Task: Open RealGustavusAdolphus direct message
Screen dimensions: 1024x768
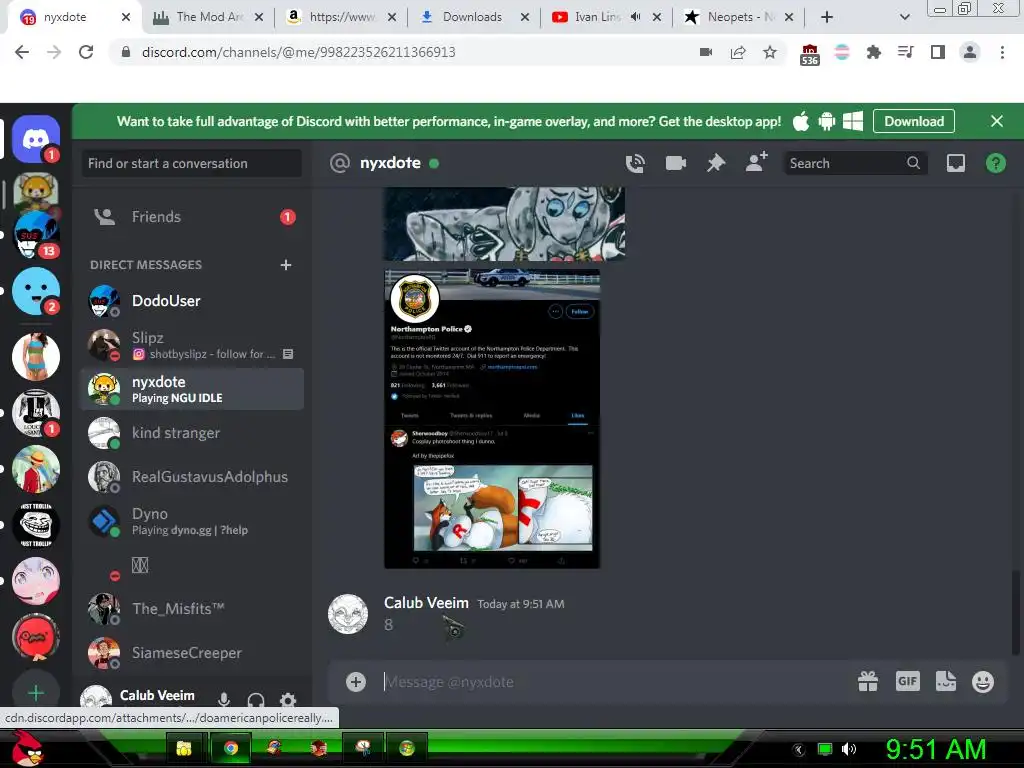Action: click(192, 477)
